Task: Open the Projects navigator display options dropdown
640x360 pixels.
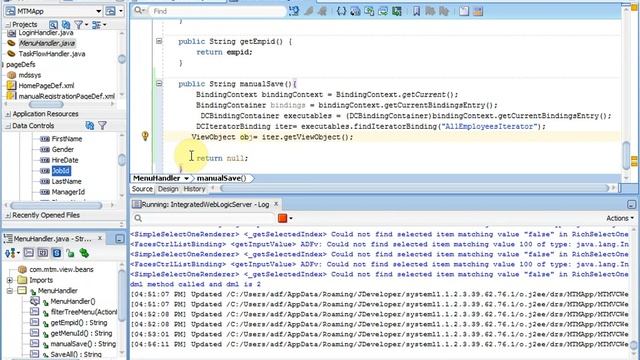Action: tap(98, 25)
